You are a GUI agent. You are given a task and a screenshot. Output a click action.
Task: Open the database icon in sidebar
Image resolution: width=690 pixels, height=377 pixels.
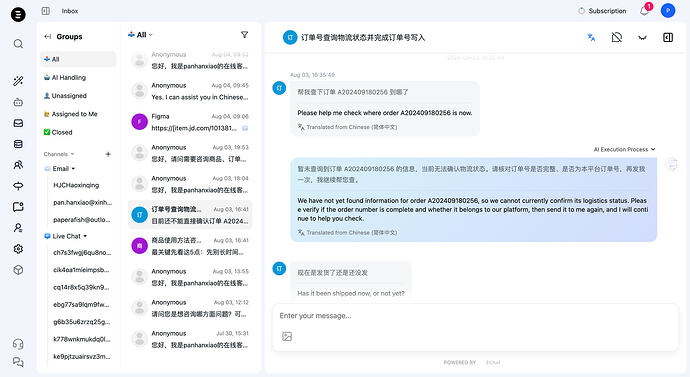(18, 144)
